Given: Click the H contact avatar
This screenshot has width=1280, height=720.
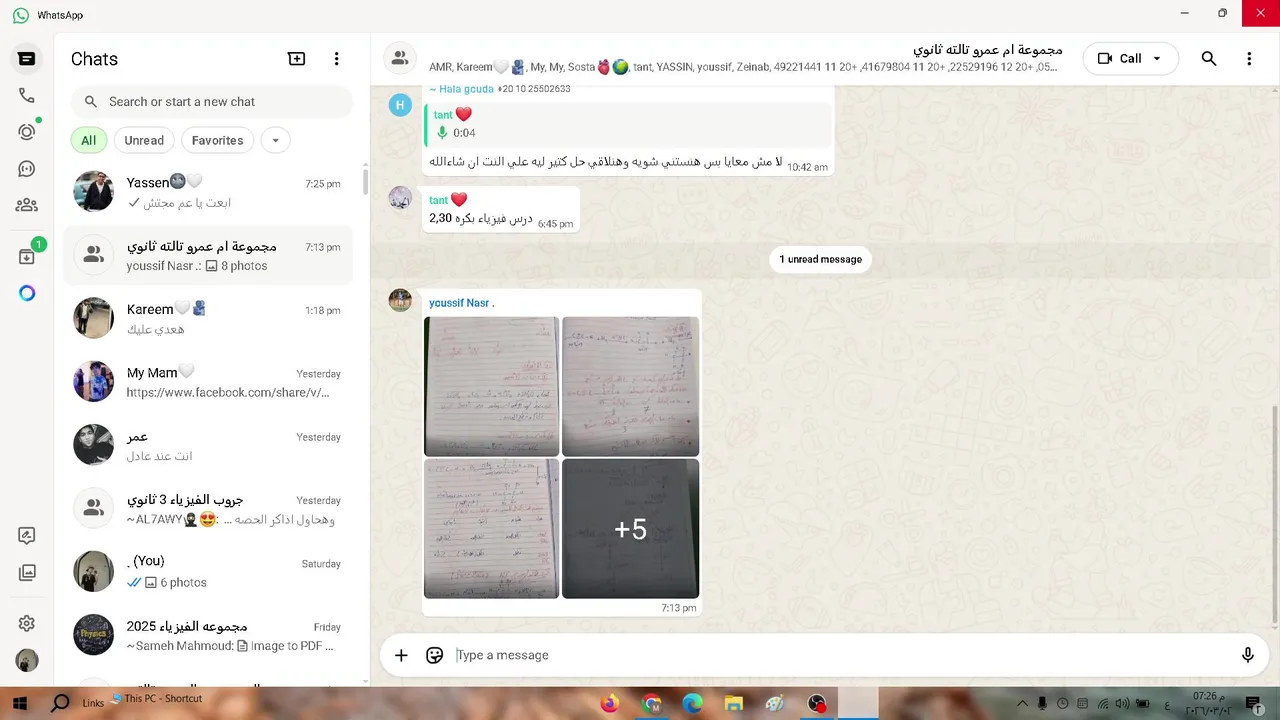Looking at the screenshot, I should click(400, 104).
